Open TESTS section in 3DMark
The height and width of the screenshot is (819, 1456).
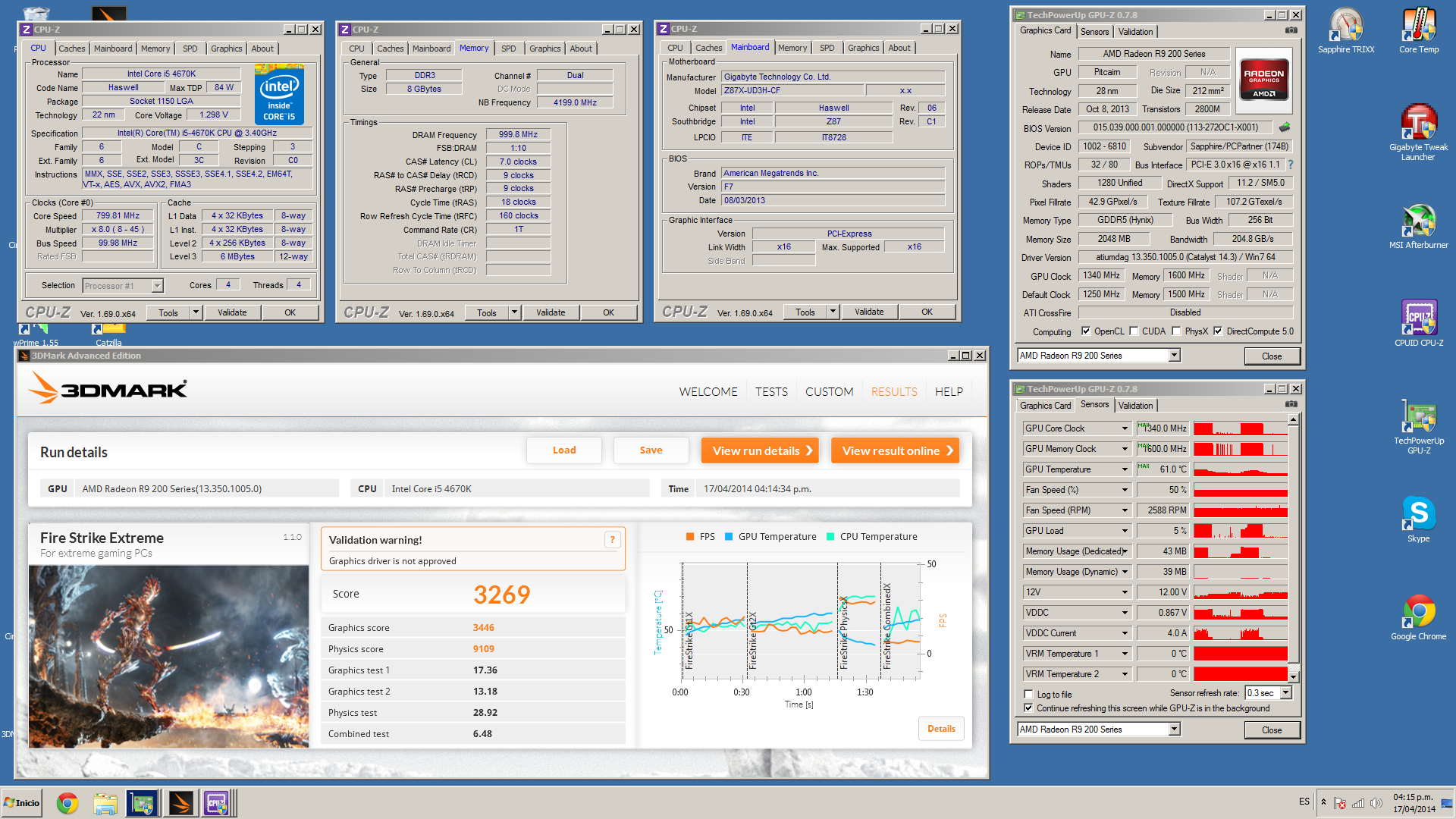coord(771,391)
